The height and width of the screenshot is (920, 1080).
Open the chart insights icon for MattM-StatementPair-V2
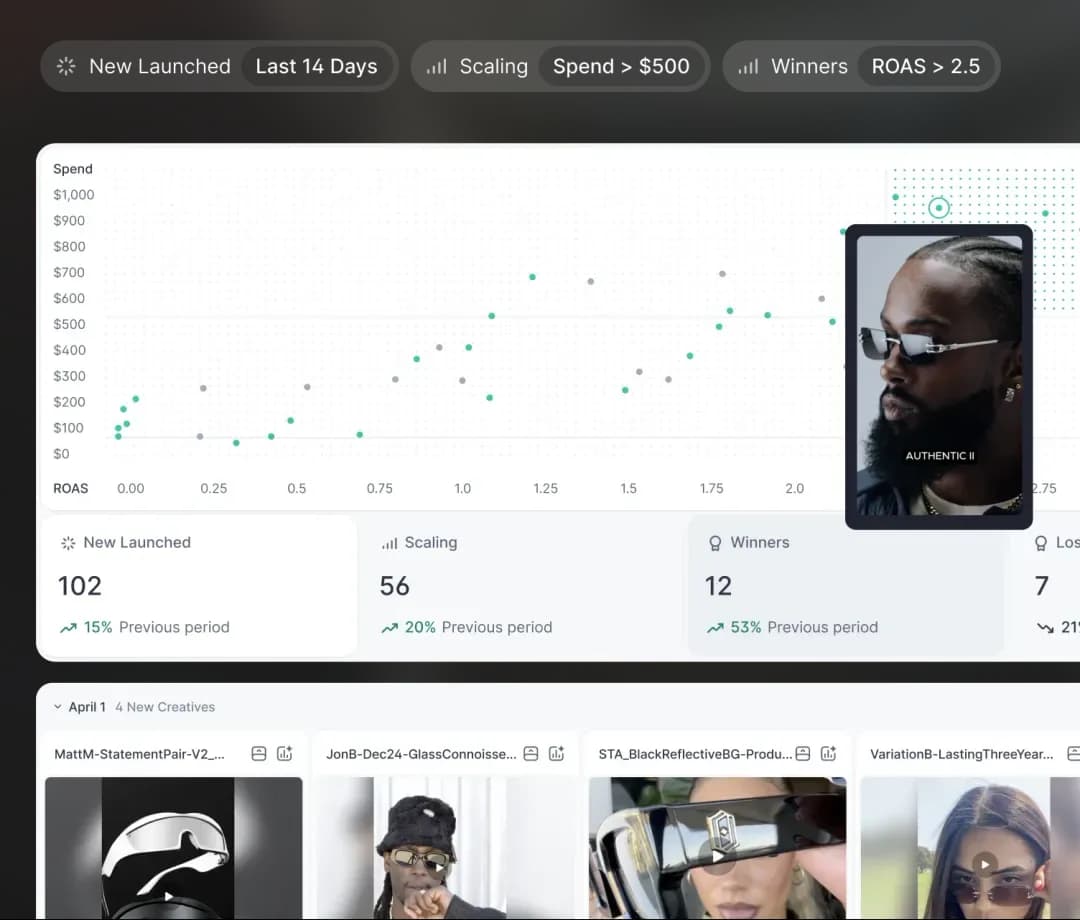coord(284,753)
